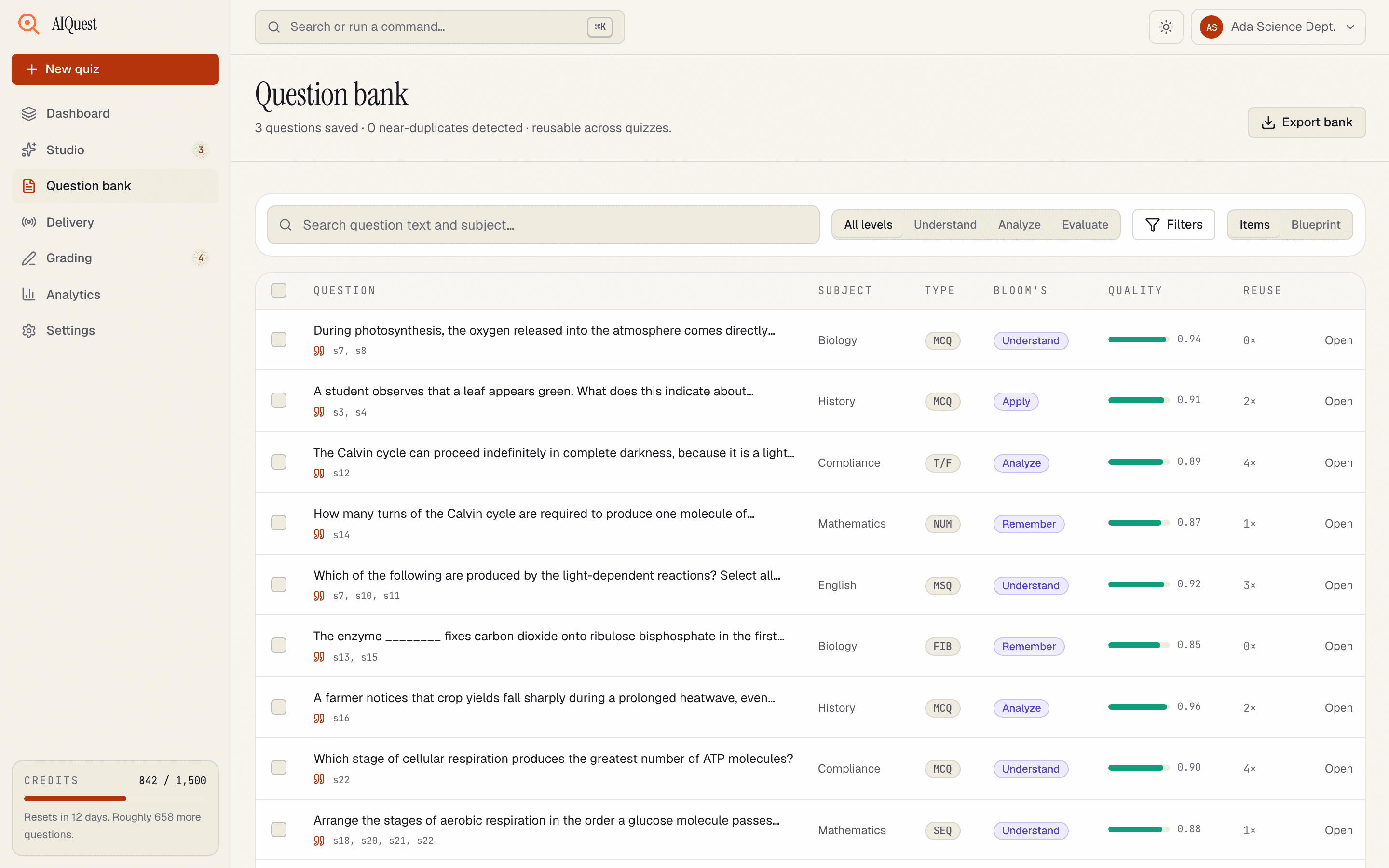Open the Filters button

[x=1173, y=225]
